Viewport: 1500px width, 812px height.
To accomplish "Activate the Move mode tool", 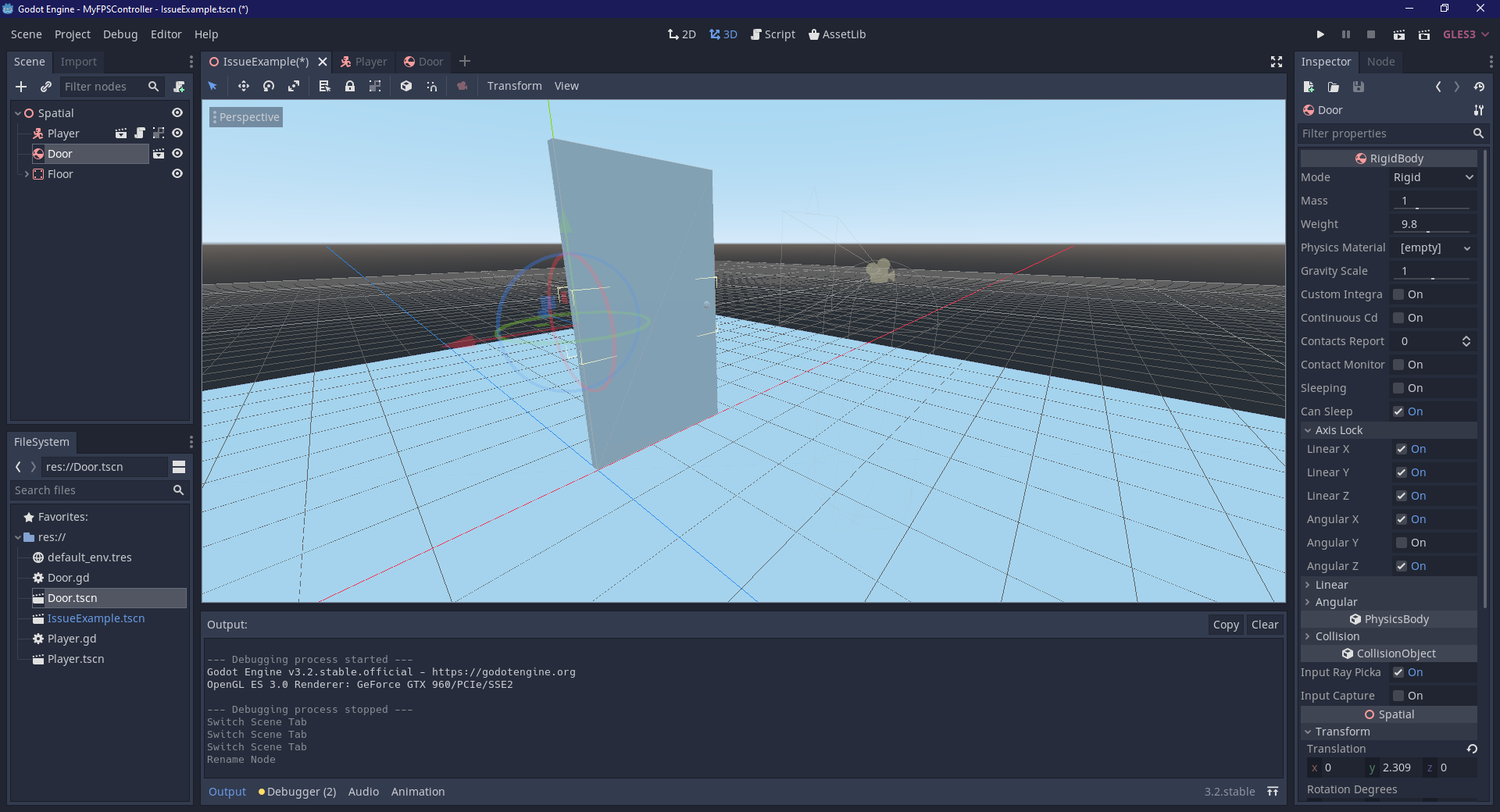I will [x=244, y=86].
